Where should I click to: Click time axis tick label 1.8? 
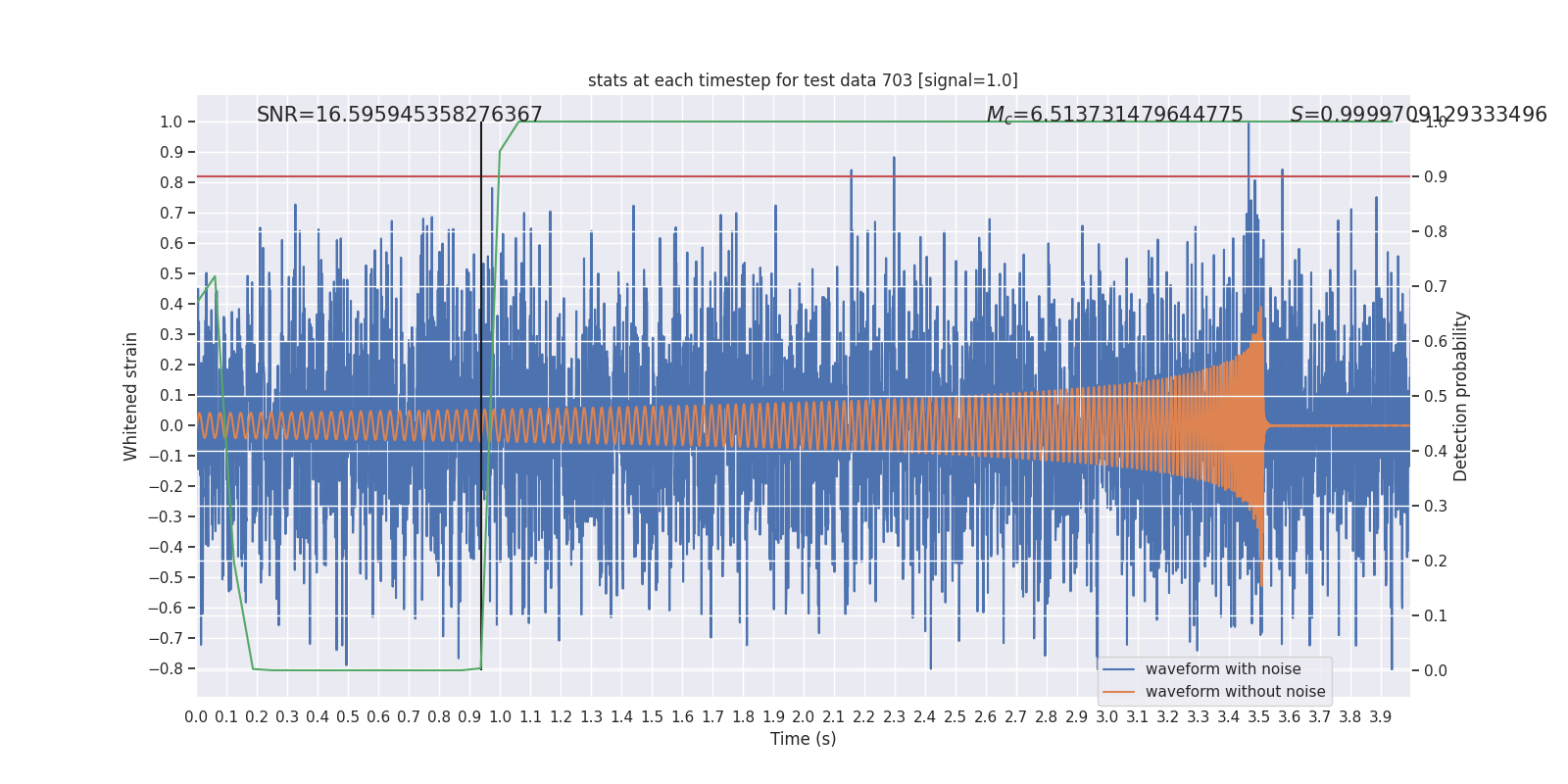[743, 717]
